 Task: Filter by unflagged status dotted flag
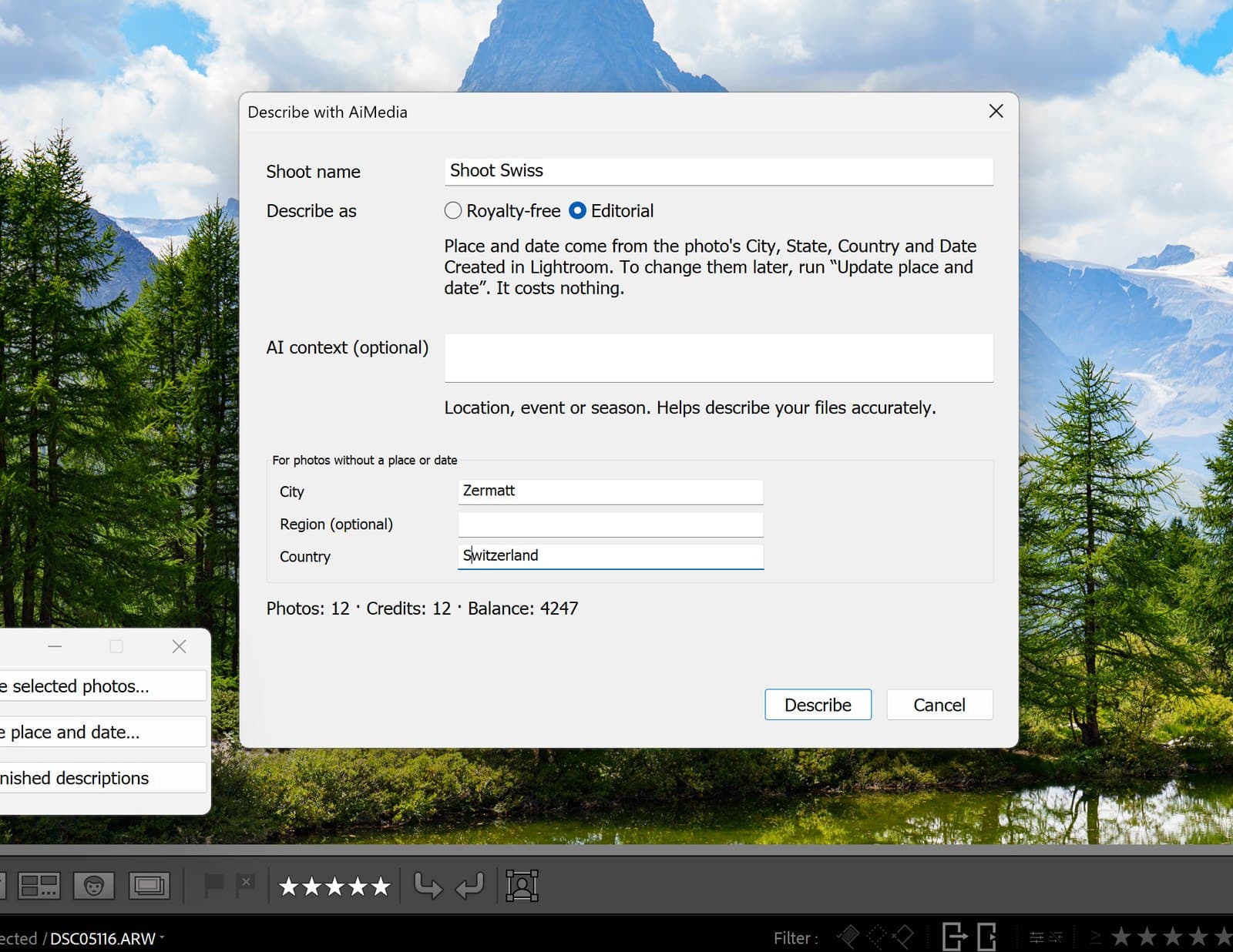coord(876,937)
